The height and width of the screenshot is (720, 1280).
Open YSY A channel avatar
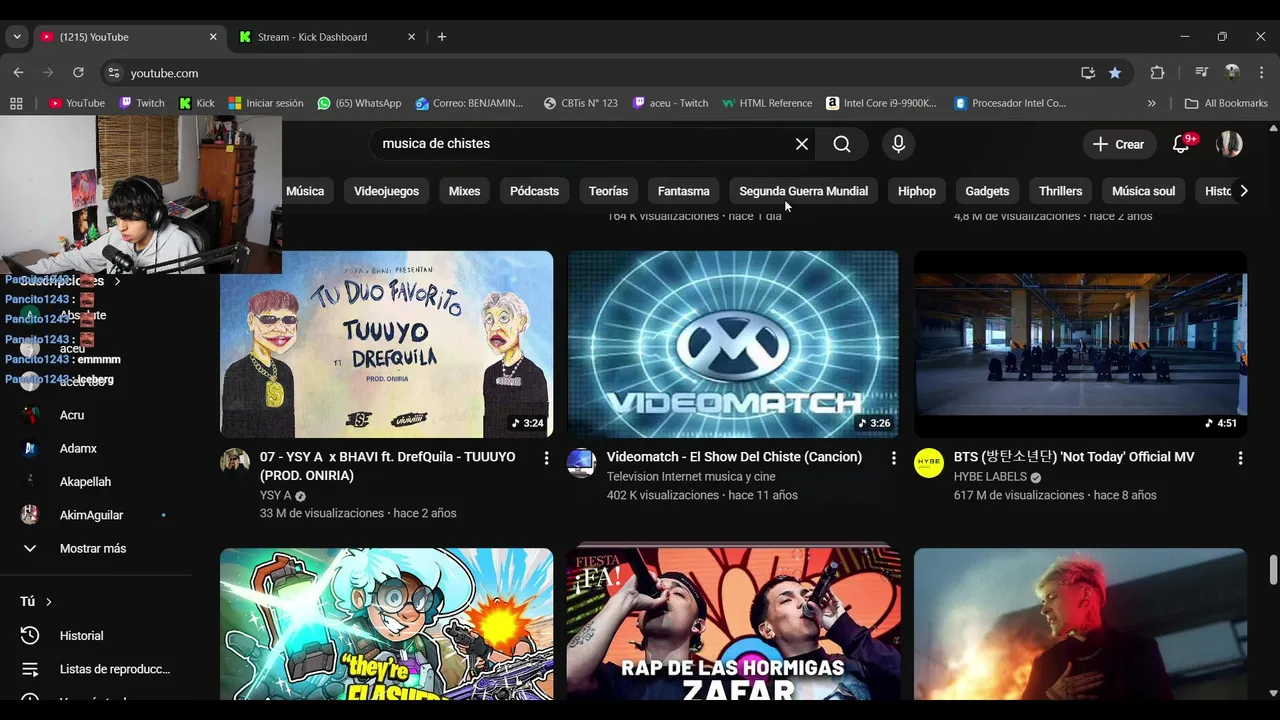coord(235,463)
